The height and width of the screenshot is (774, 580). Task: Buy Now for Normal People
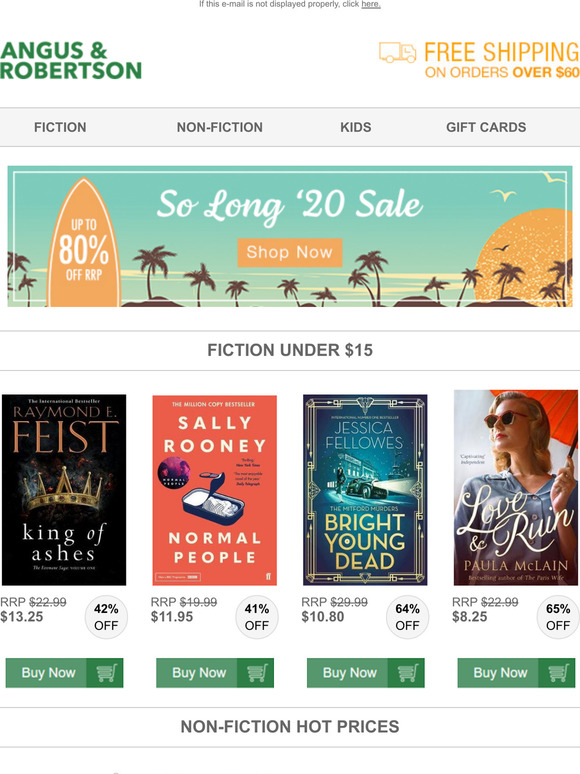tap(215, 672)
